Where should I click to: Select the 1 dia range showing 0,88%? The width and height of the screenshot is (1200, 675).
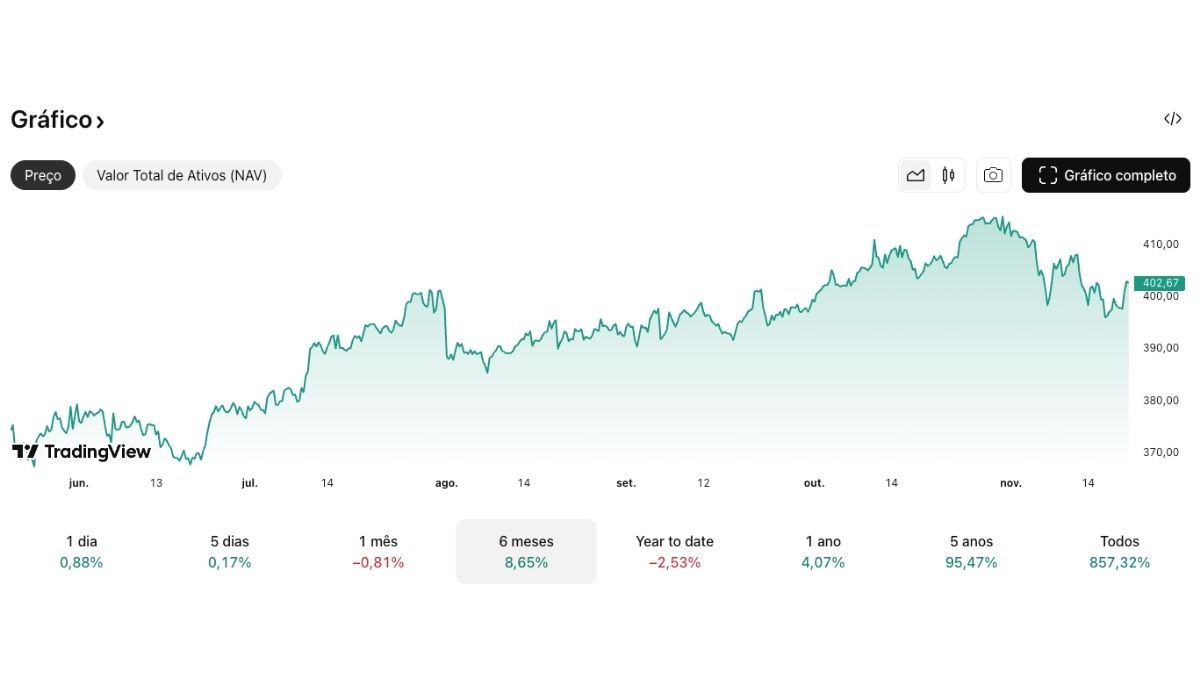point(81,551)
